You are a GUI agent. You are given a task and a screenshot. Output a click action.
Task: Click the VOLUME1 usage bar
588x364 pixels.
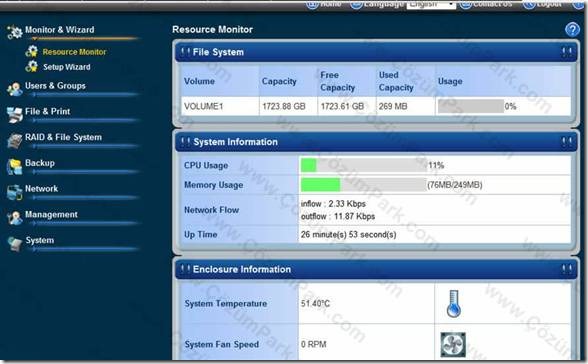pos(471,106)
